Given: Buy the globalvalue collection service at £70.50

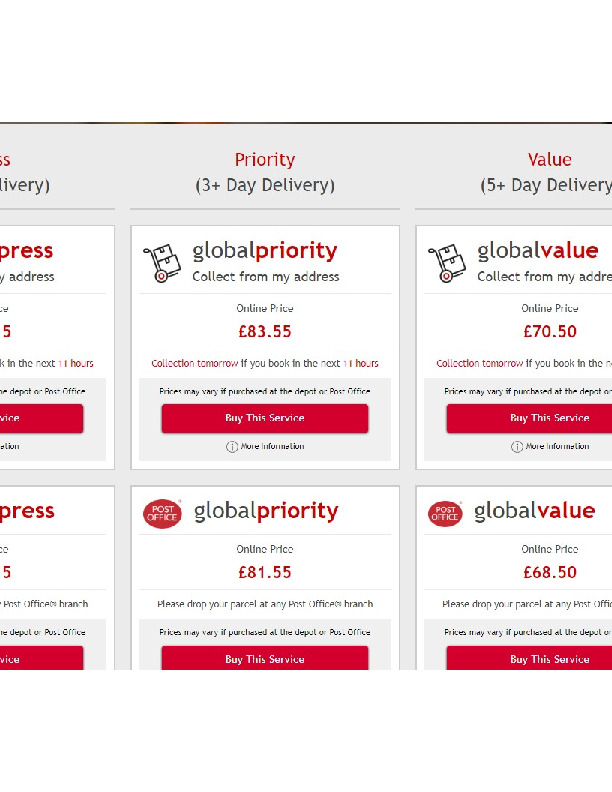Looking at the screenshot, I should [529, 418].
